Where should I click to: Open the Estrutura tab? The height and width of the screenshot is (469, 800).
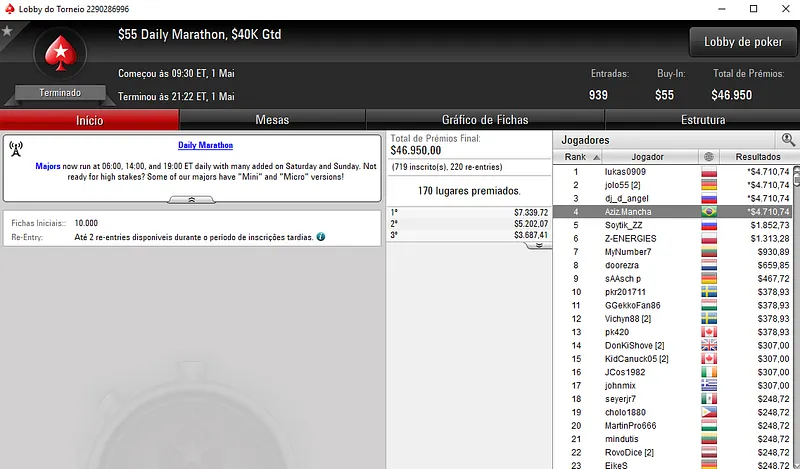click(703, 120)
